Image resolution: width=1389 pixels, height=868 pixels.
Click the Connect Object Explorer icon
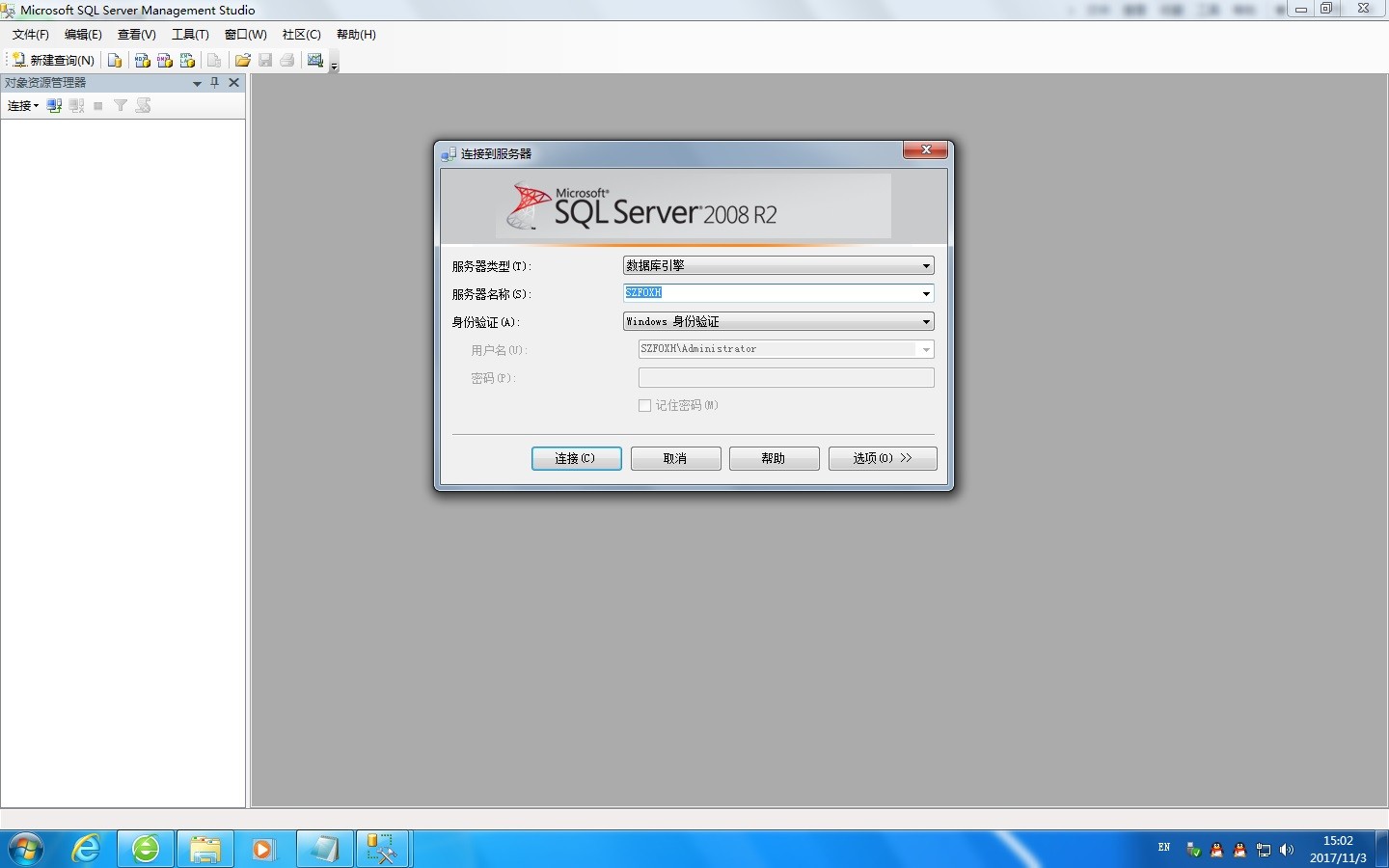pyautogui.click(x=55, y=106)
